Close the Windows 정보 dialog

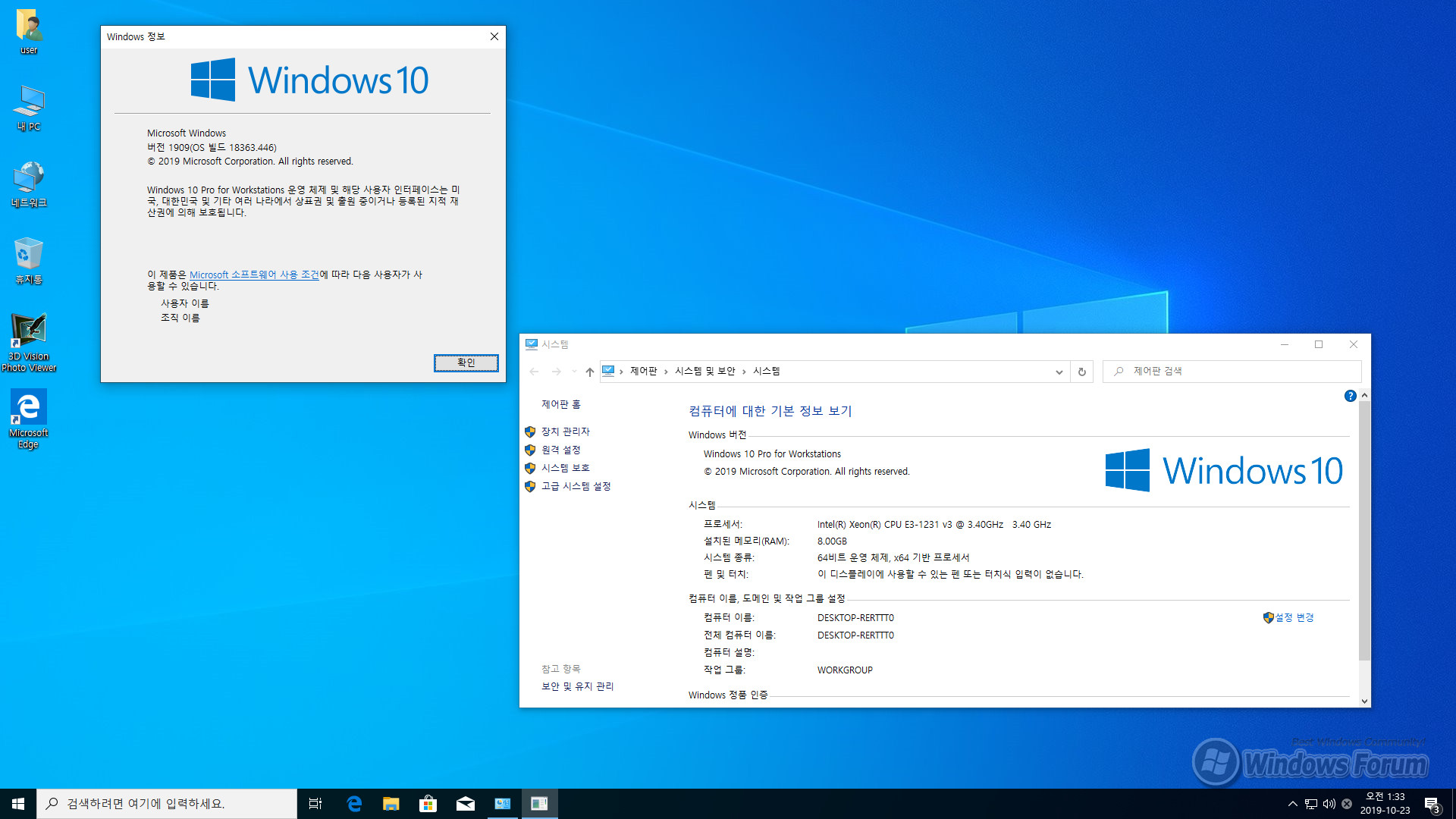[494, 36]
